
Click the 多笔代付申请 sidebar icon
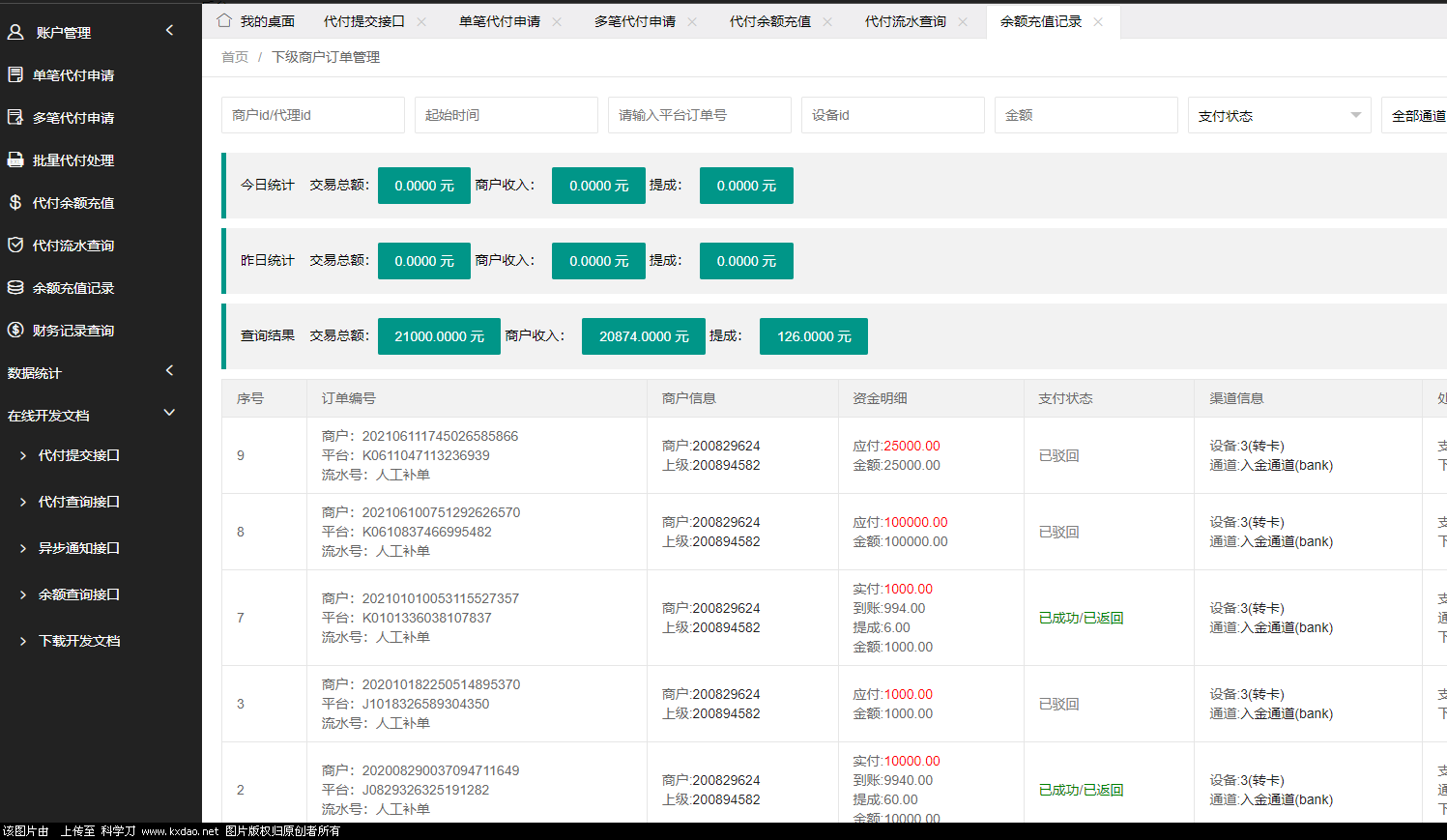[15, 117]
